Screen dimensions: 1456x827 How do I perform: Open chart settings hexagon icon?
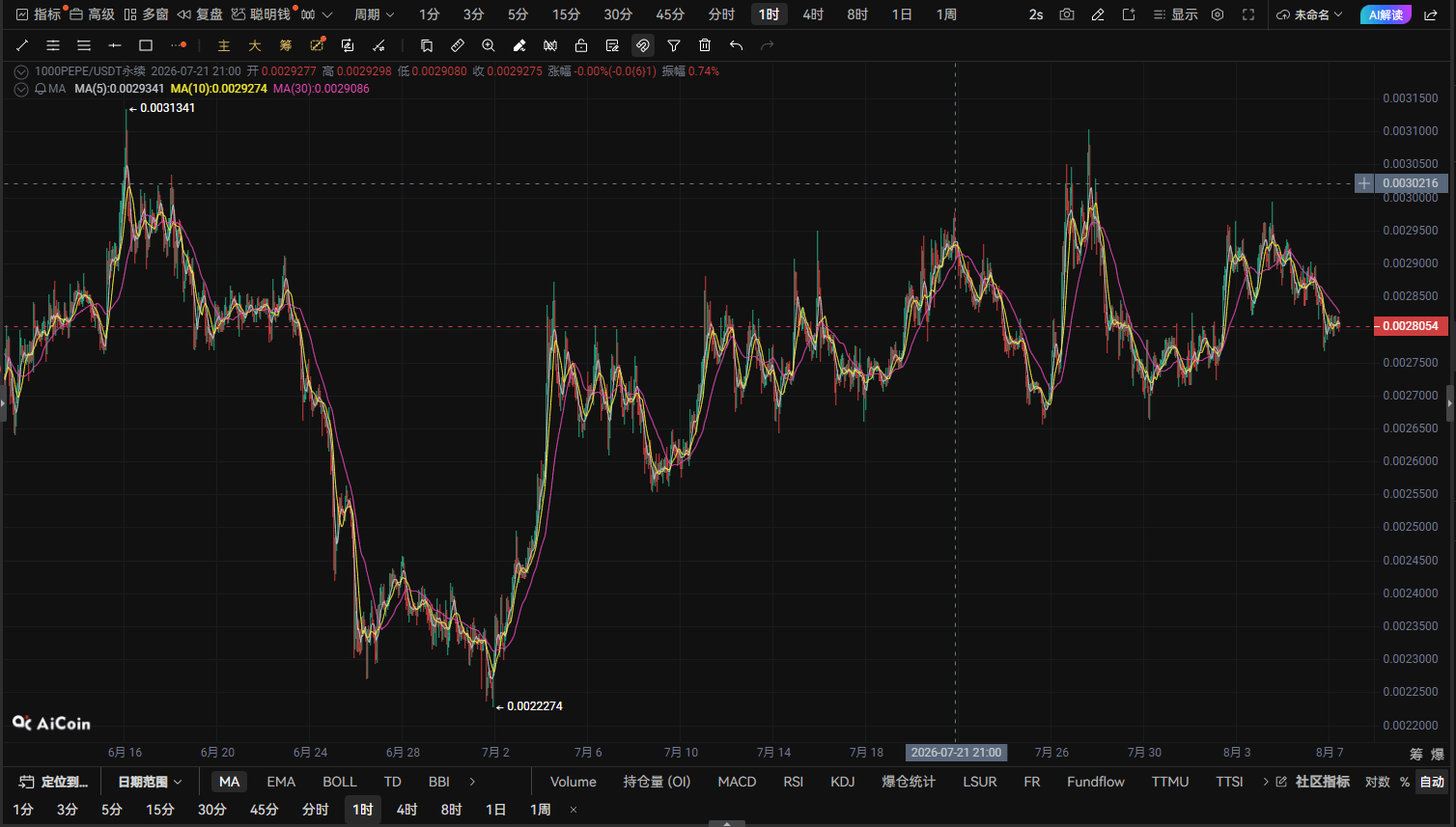tap(1218, 14)
